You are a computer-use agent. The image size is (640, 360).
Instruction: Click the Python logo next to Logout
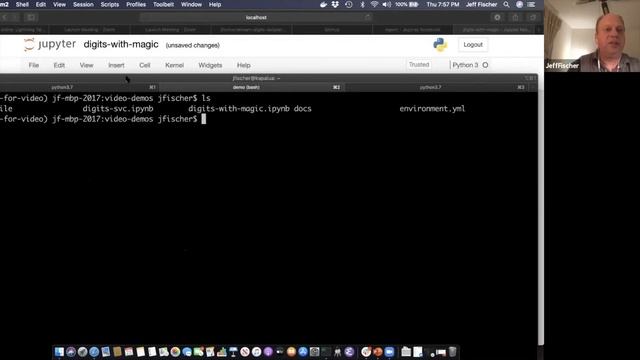[x=440, y=44]
